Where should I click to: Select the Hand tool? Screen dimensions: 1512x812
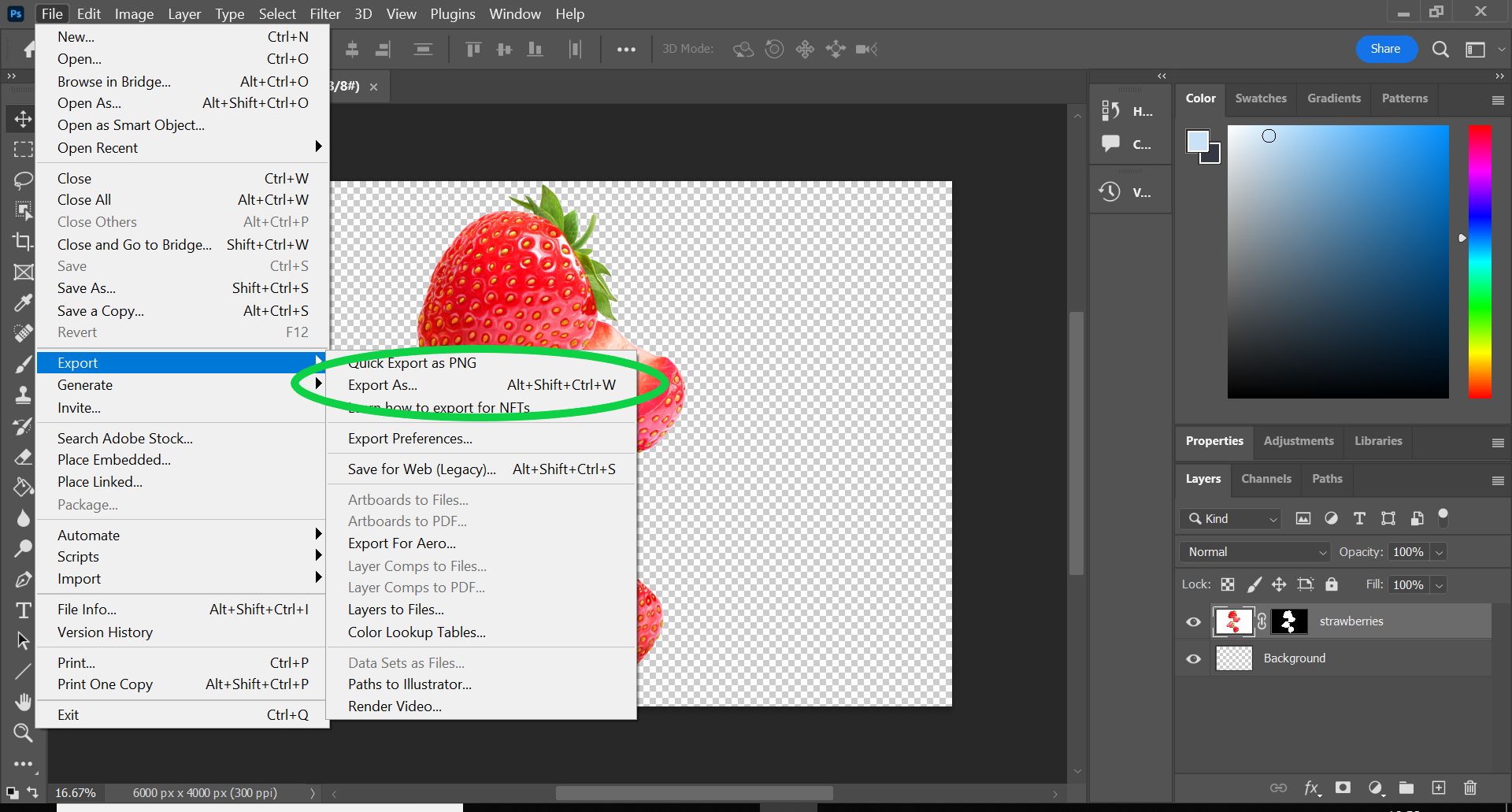coord(23,702)
